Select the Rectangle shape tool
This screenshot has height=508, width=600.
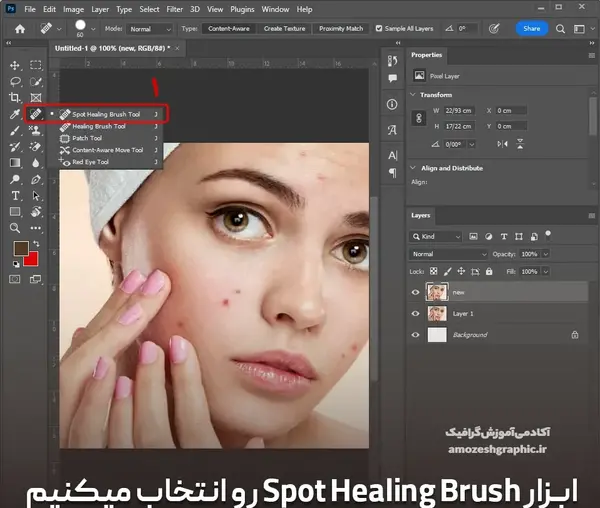point(15,212)
